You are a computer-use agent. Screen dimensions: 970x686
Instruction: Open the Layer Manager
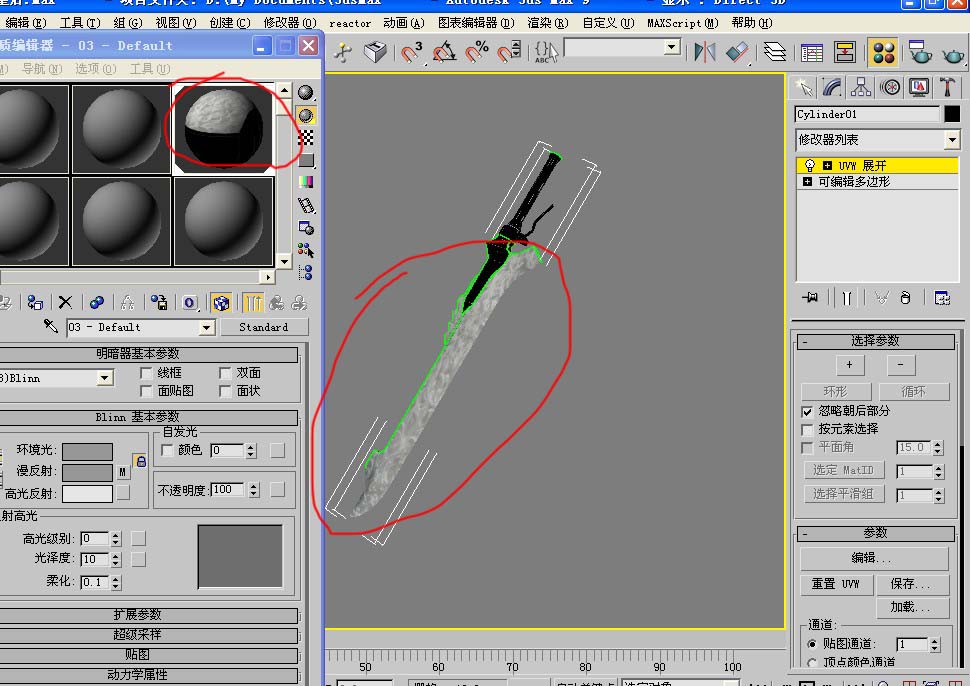point(775,52)
